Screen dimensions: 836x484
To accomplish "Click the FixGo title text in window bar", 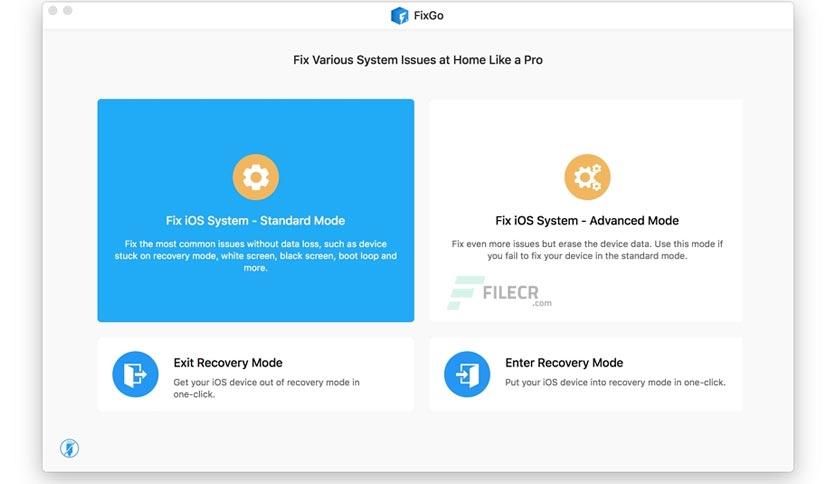I will (429, 15).
